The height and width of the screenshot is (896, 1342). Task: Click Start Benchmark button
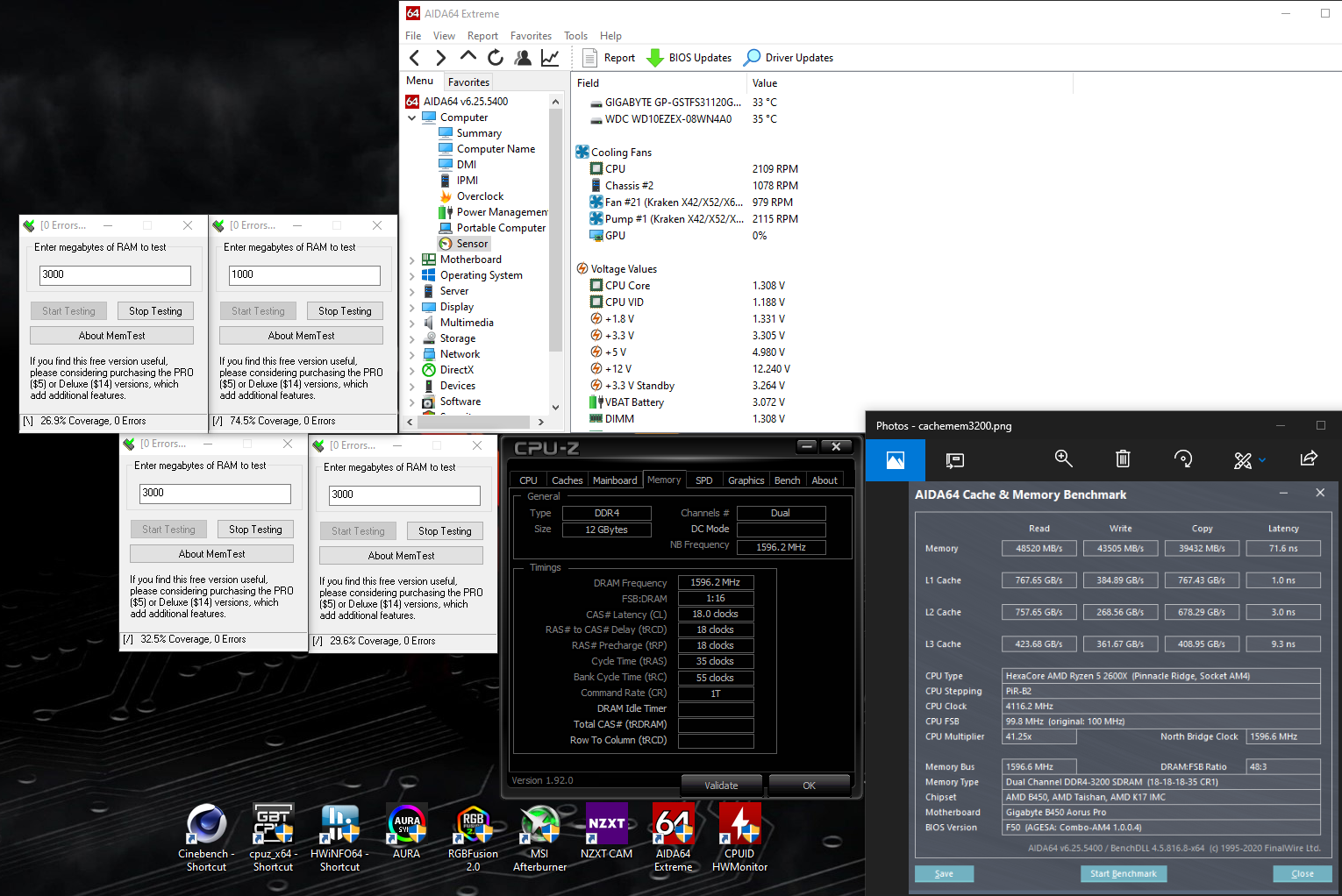tap(1123, 873)
